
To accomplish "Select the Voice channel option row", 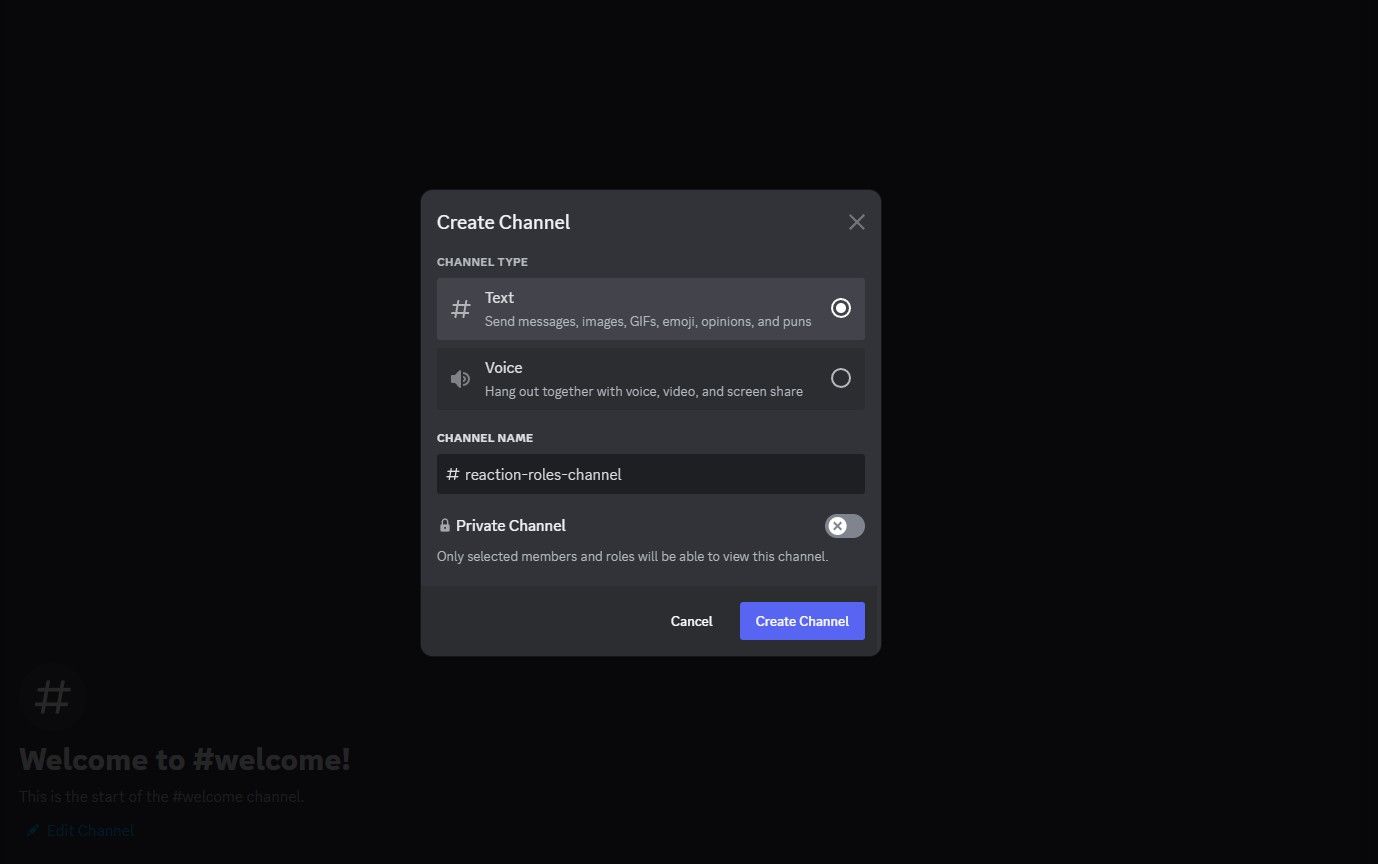I will pyautogui.click(x=650, y=378).
